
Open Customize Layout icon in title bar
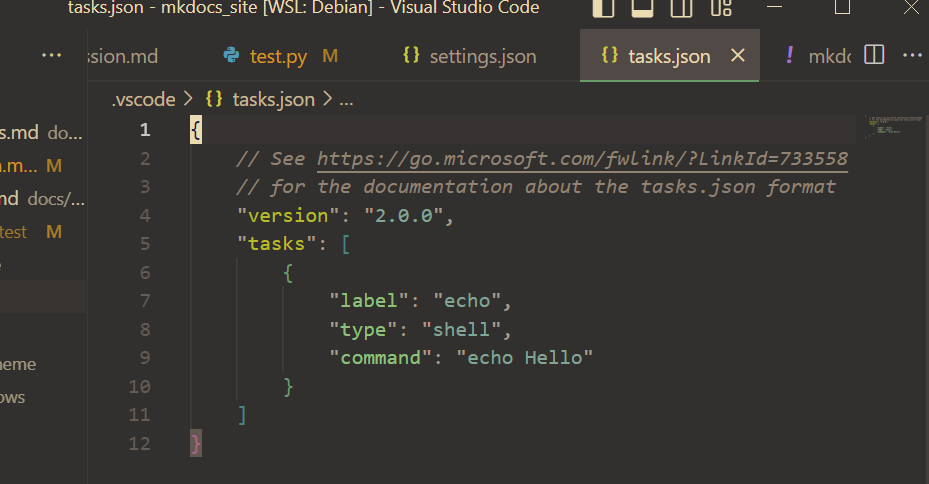(721, 8)
